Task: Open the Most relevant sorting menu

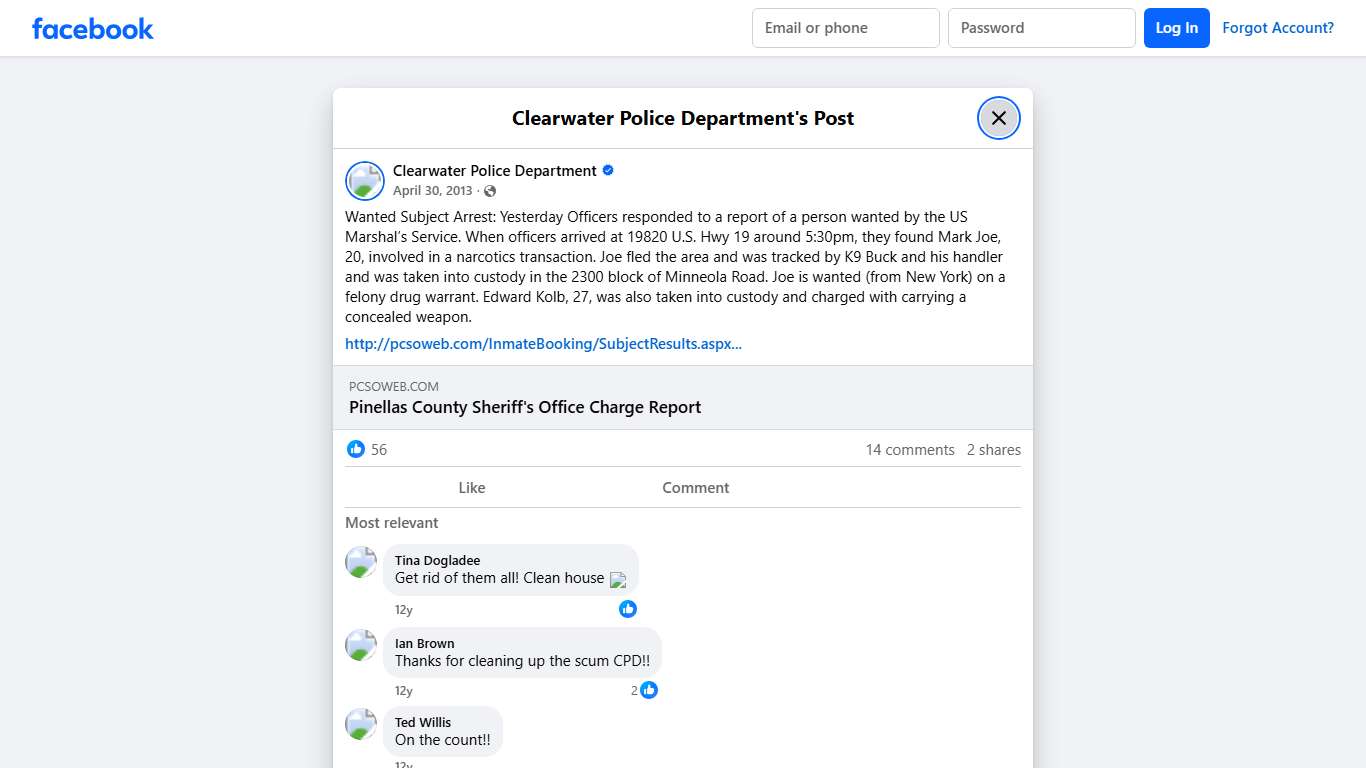Action: [x=391, y=522]
